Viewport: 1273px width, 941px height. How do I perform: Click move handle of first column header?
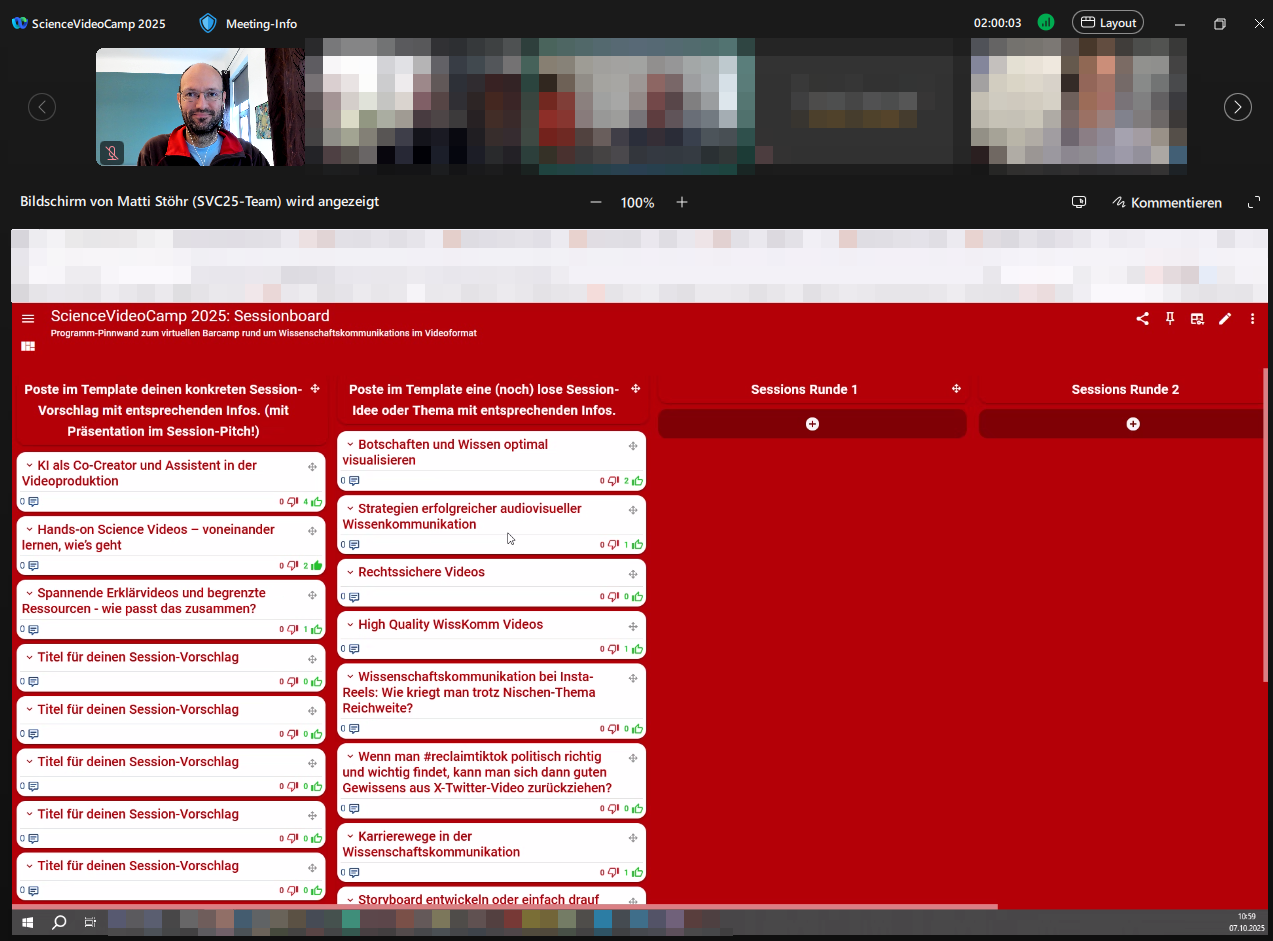(315, 389)
